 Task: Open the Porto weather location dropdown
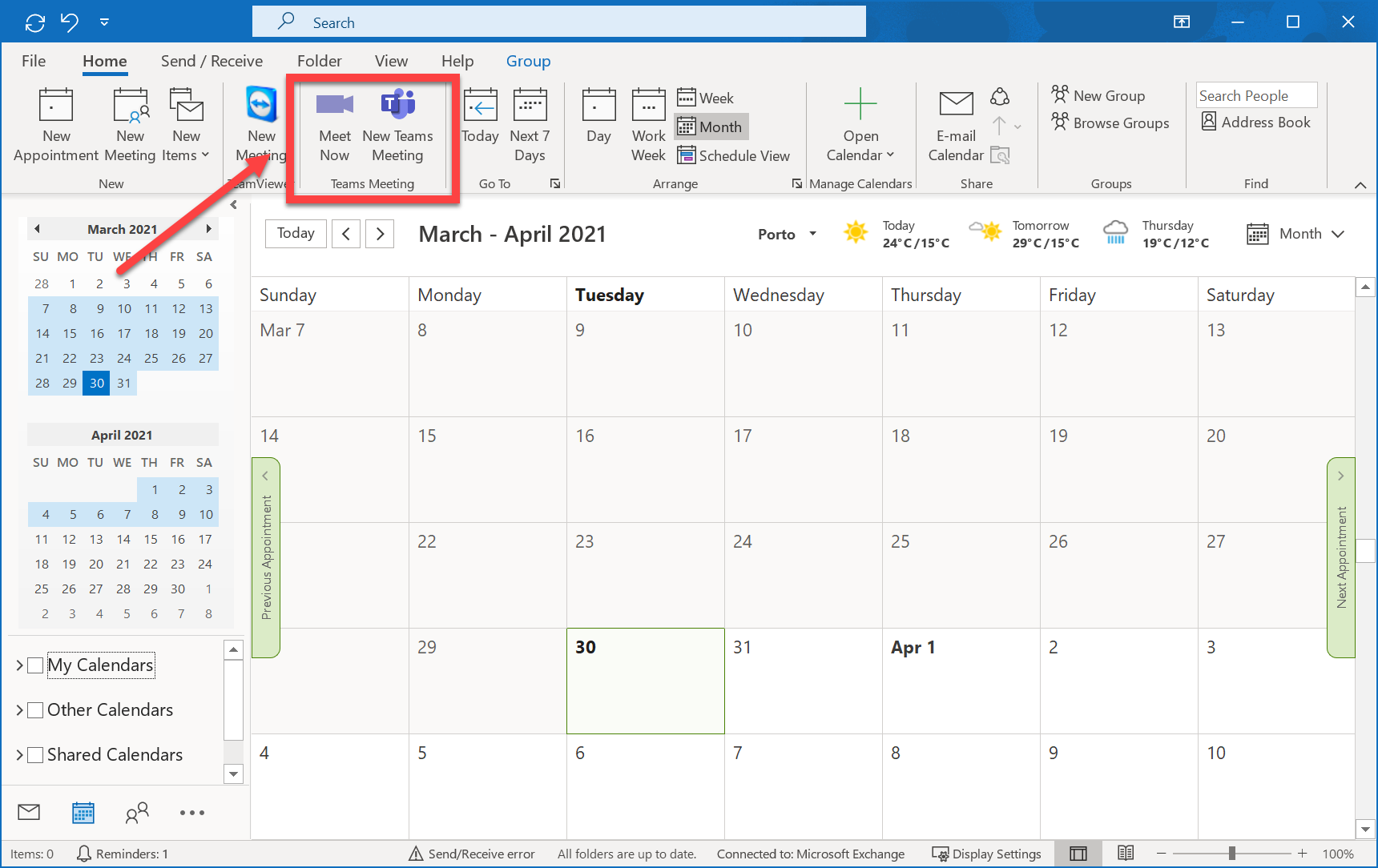point(812,234)
